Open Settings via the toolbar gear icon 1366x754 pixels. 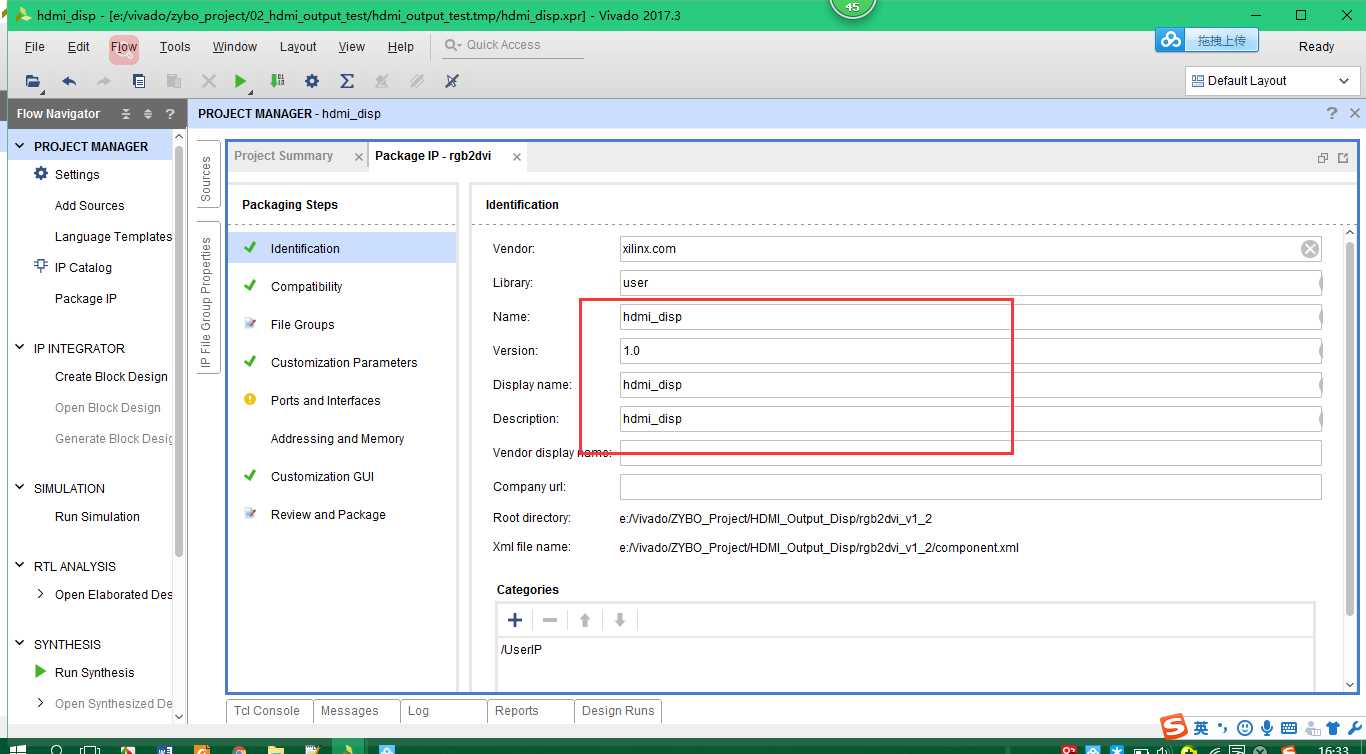click(312, 81)
